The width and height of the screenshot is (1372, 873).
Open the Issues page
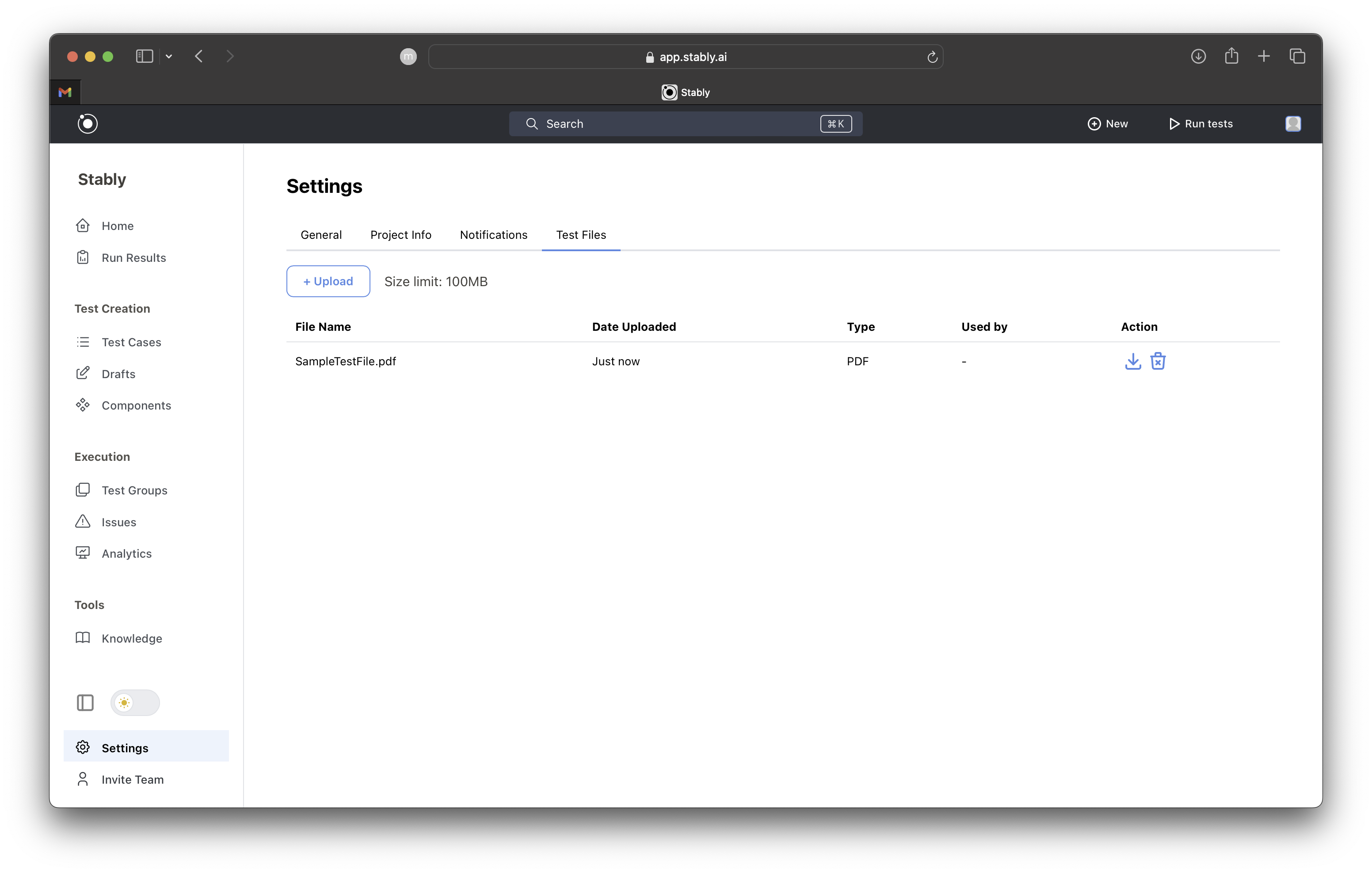pyautogui.click(x=118, y=522)
